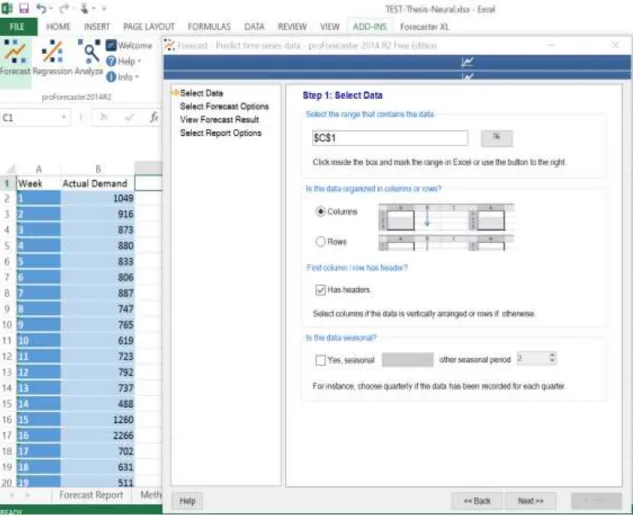Click the insert function fx icon

154,117
